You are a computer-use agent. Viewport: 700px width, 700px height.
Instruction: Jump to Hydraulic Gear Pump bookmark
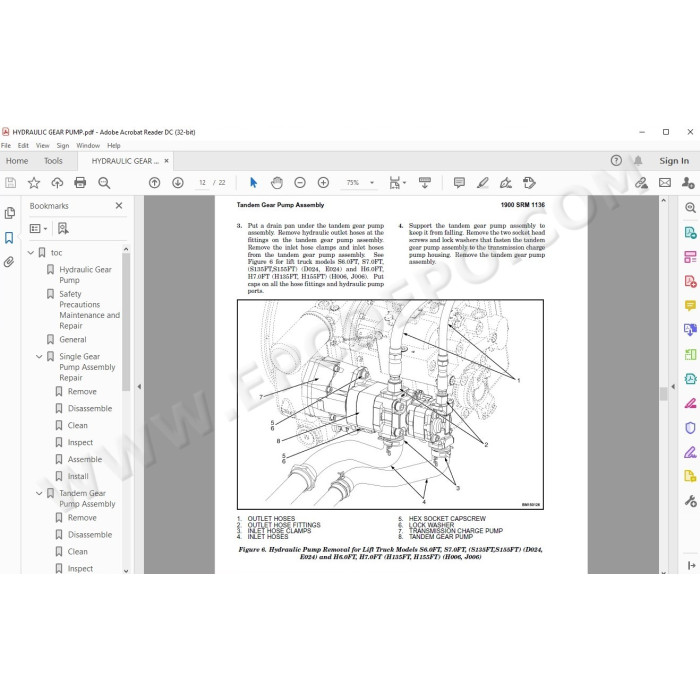[85, 275]
